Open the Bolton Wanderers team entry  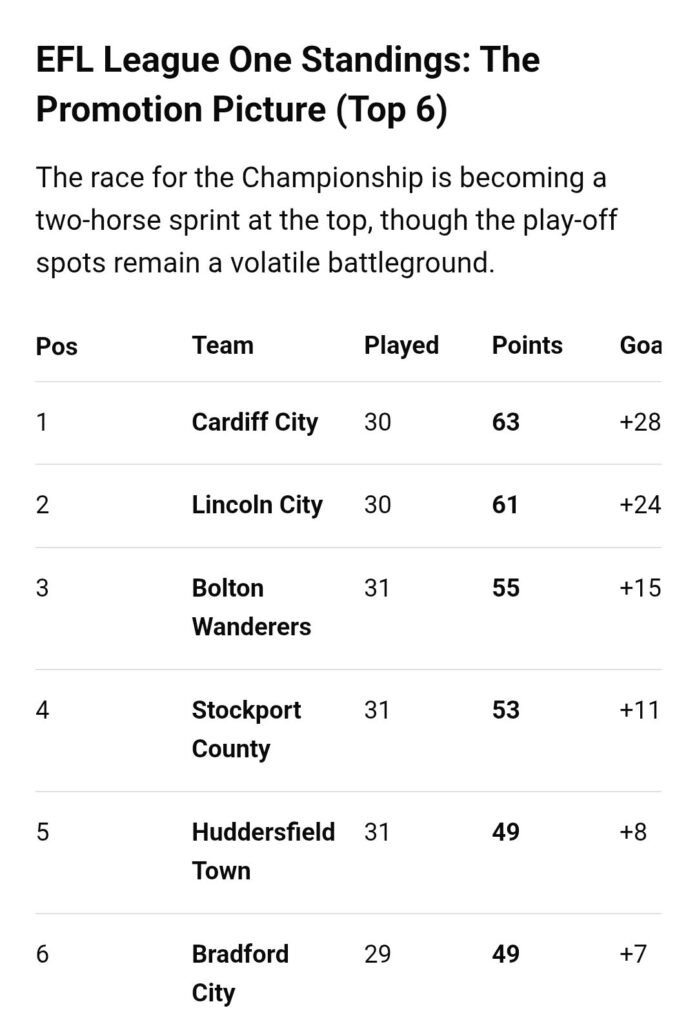pyautogui.click(x=251, y=607)
